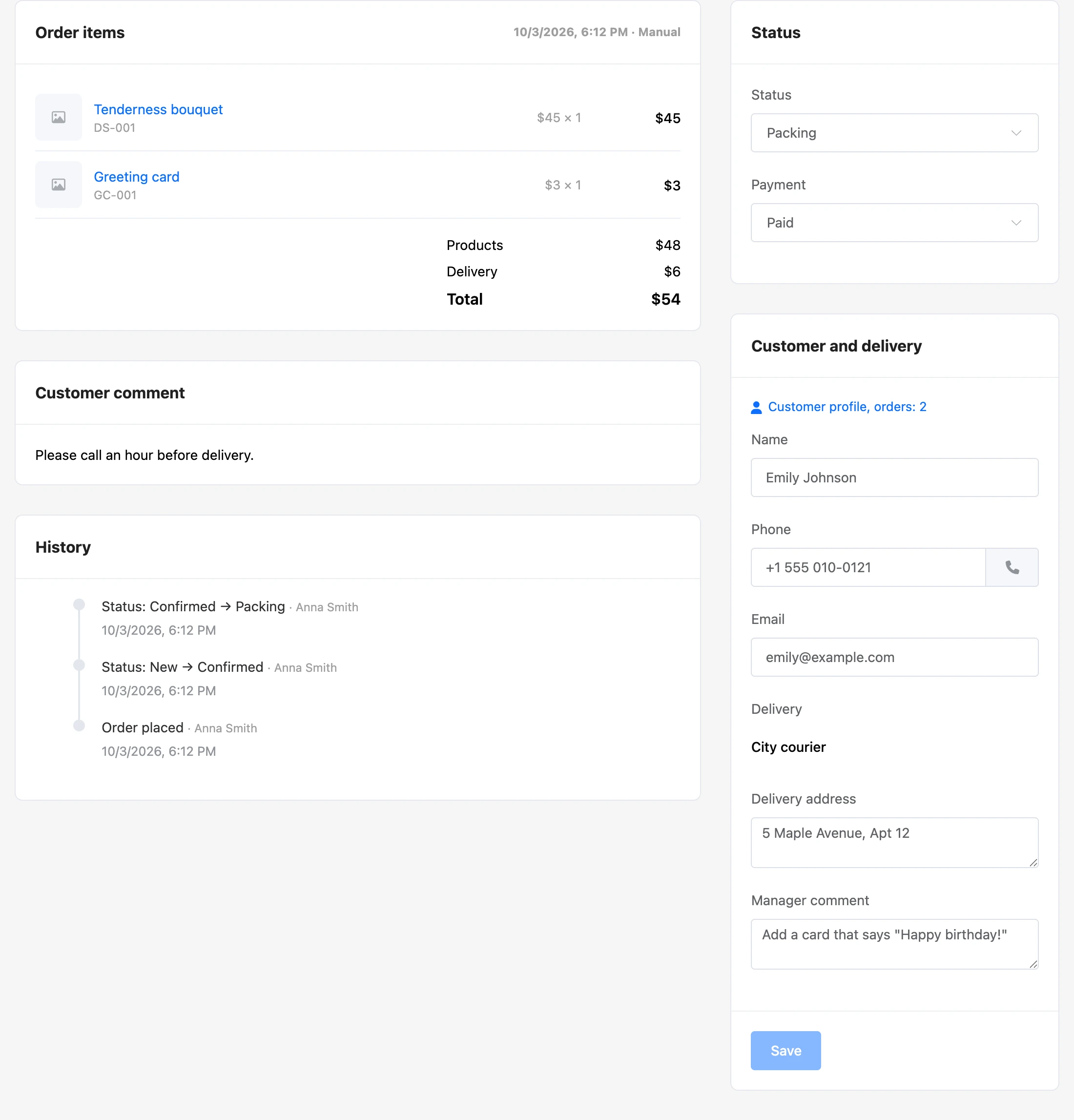The height and width of the screenshot is (1120, 1074).
Task: Click the Manager comment textarea
Action: [895, 944]
